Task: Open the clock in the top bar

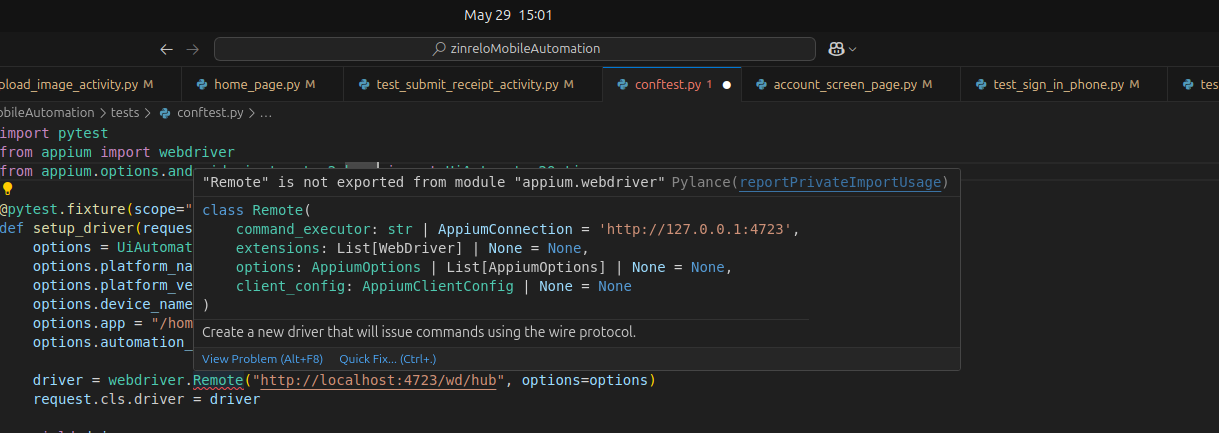Action: [508, 15]
